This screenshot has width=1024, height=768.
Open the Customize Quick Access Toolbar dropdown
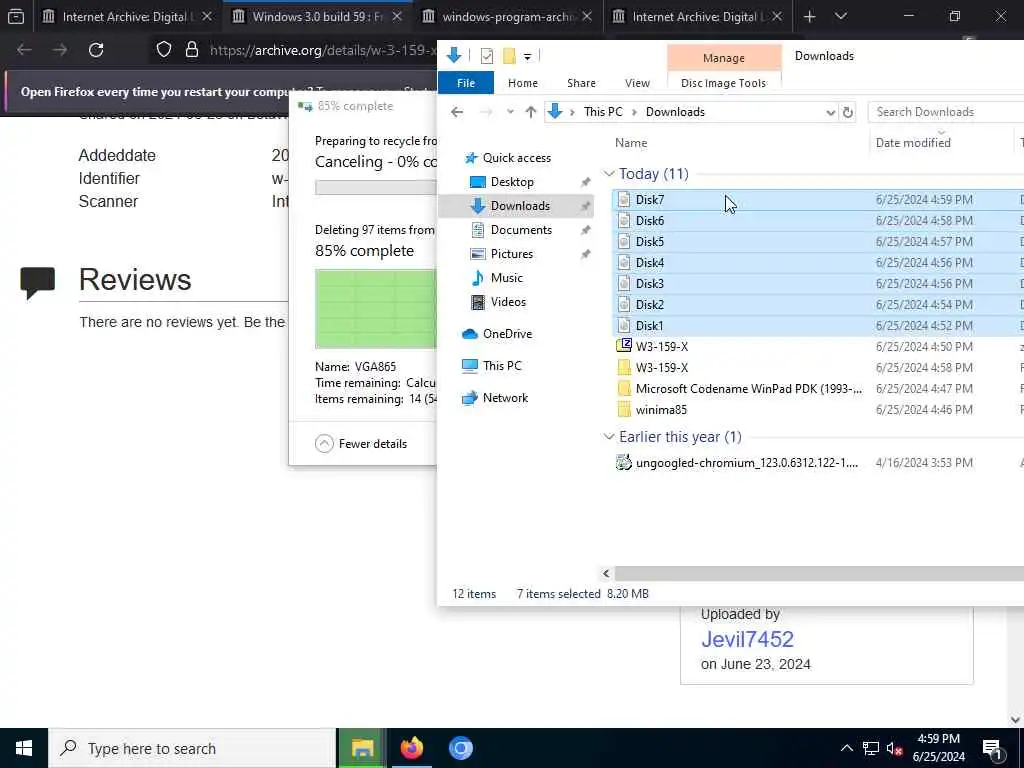pyautogui.click(x=527, y=57)
